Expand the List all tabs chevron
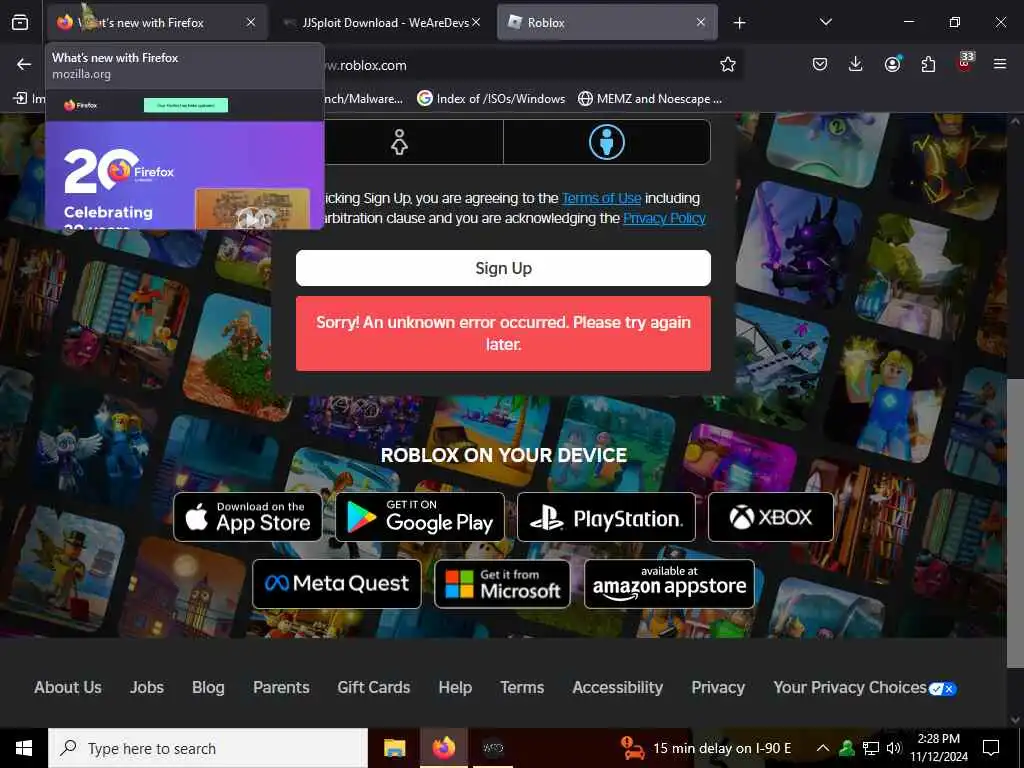 point(825,22)
